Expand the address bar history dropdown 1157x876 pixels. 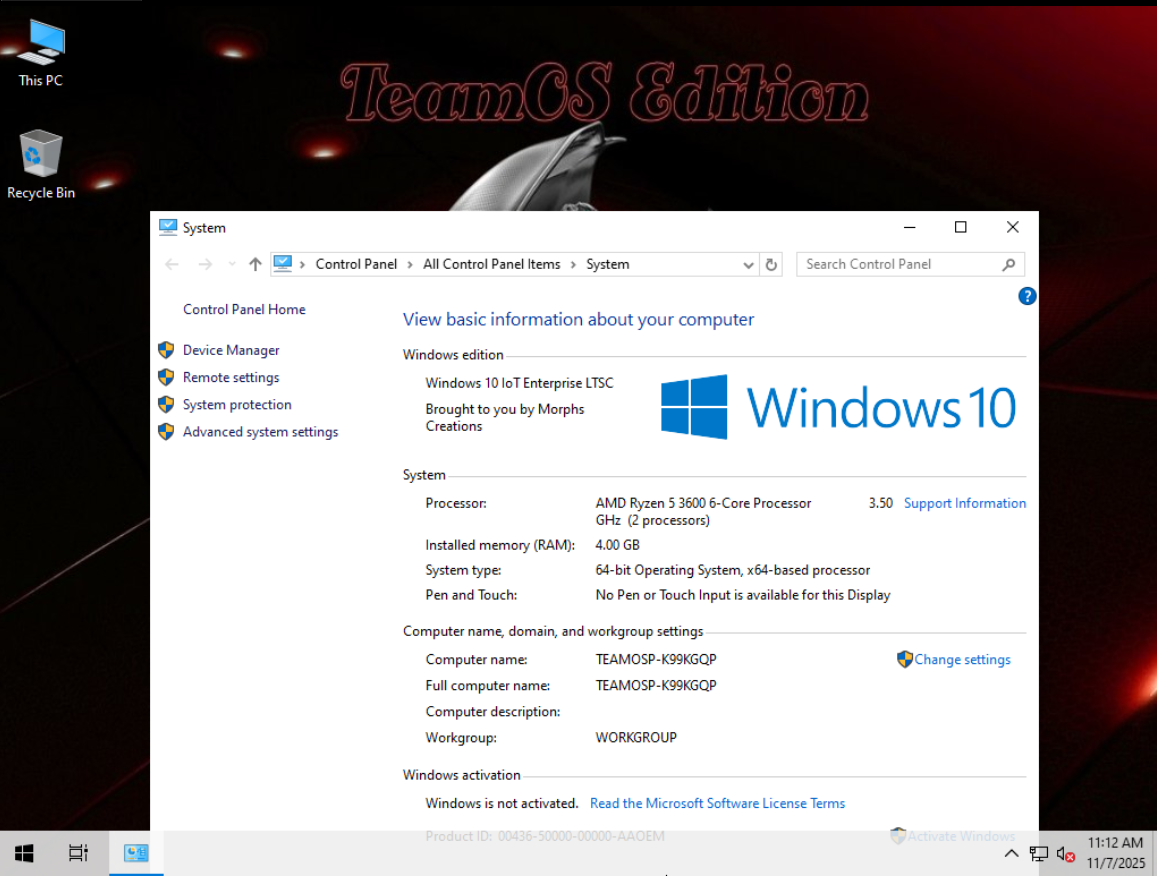click(749, 265)
